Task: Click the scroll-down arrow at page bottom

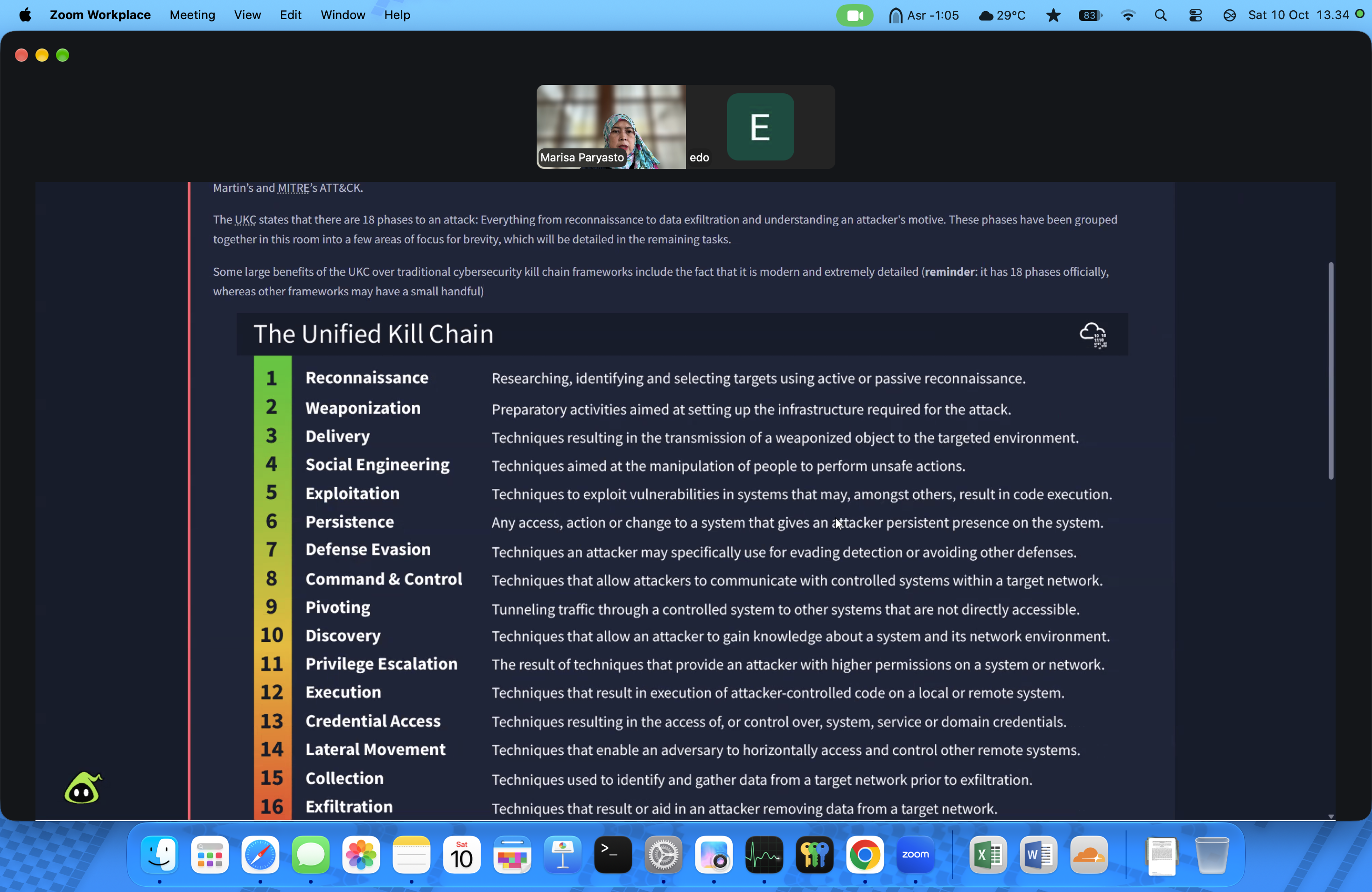Action: (x=1330, y=816)
